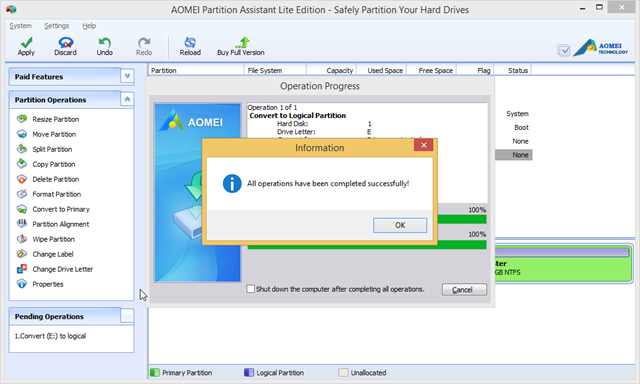Screen dimensions: 640x384
Task: Click Cancel in Operation Progress window
Action: [x=464, y=290]
